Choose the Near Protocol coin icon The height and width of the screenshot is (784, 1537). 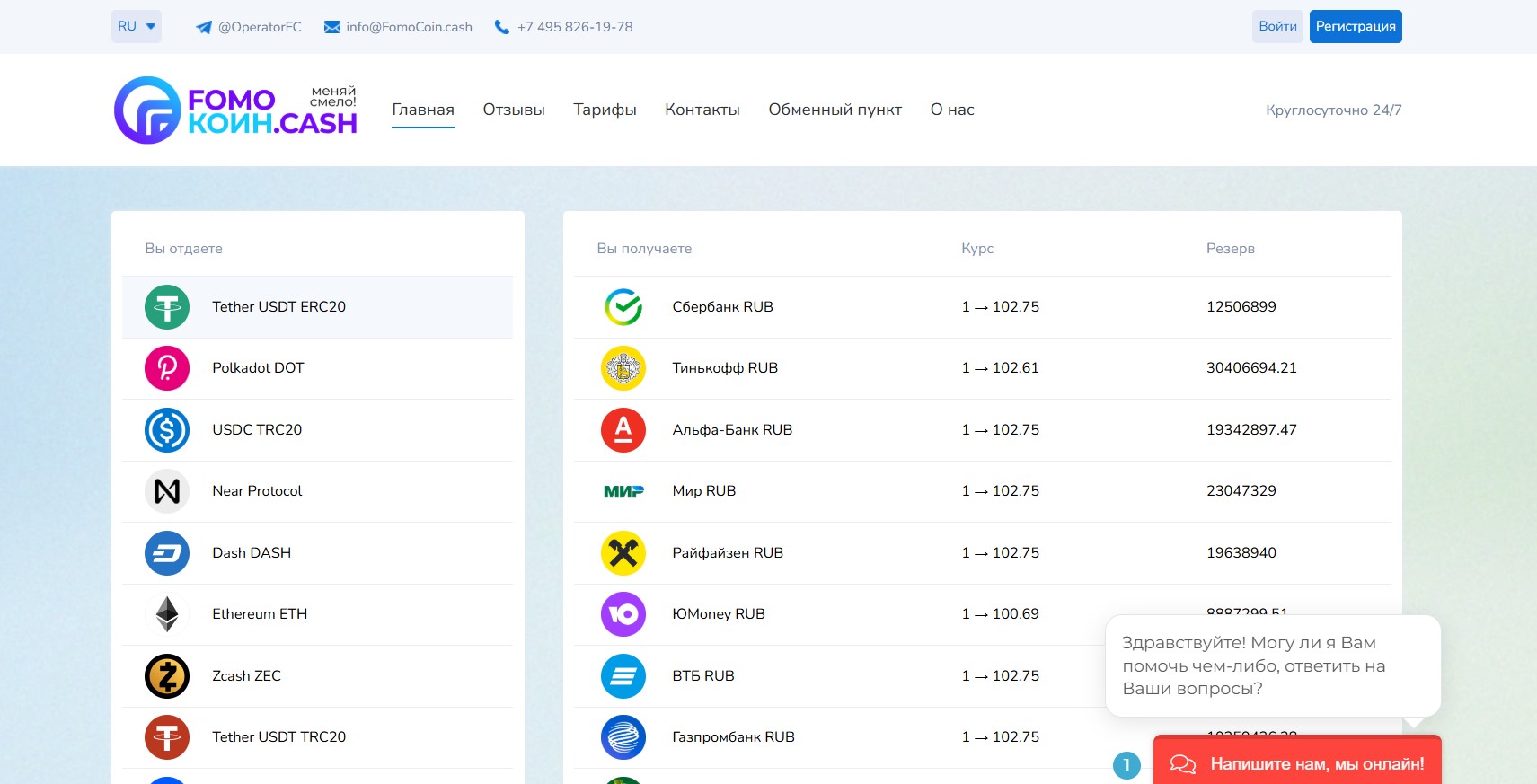167,491
